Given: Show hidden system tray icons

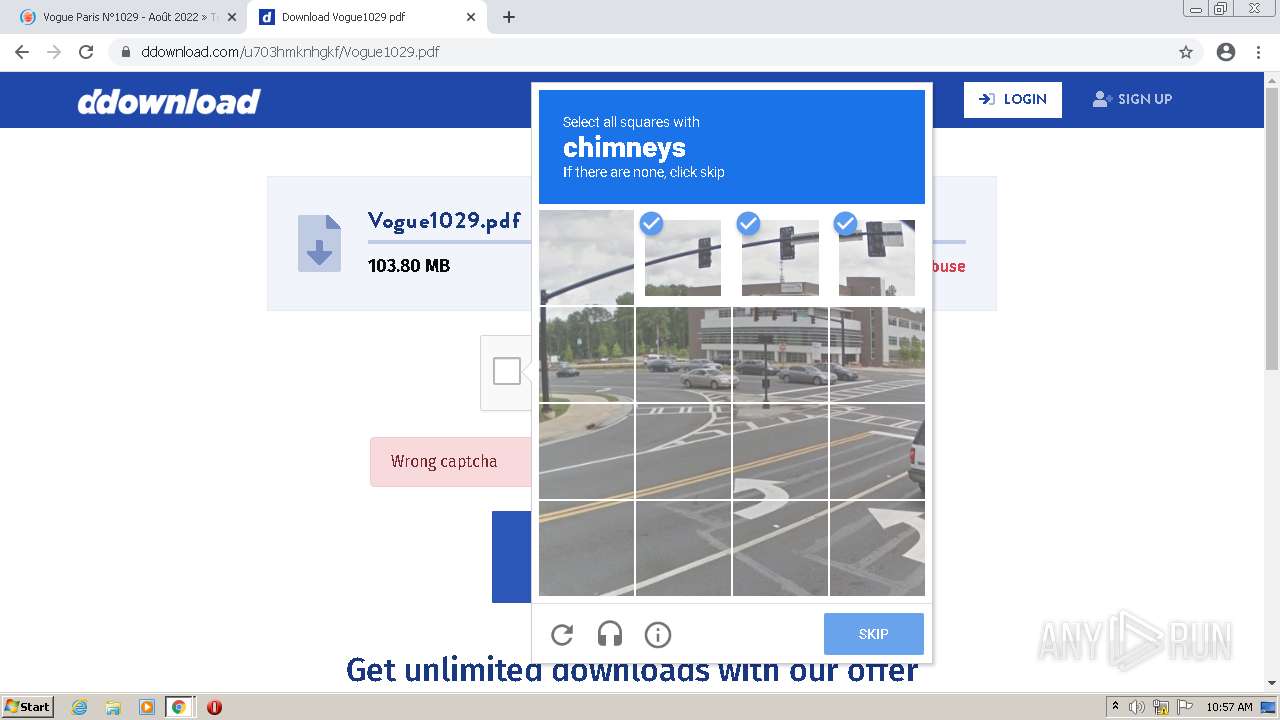Looking at the screenshot, I should tap(1116, 707).
